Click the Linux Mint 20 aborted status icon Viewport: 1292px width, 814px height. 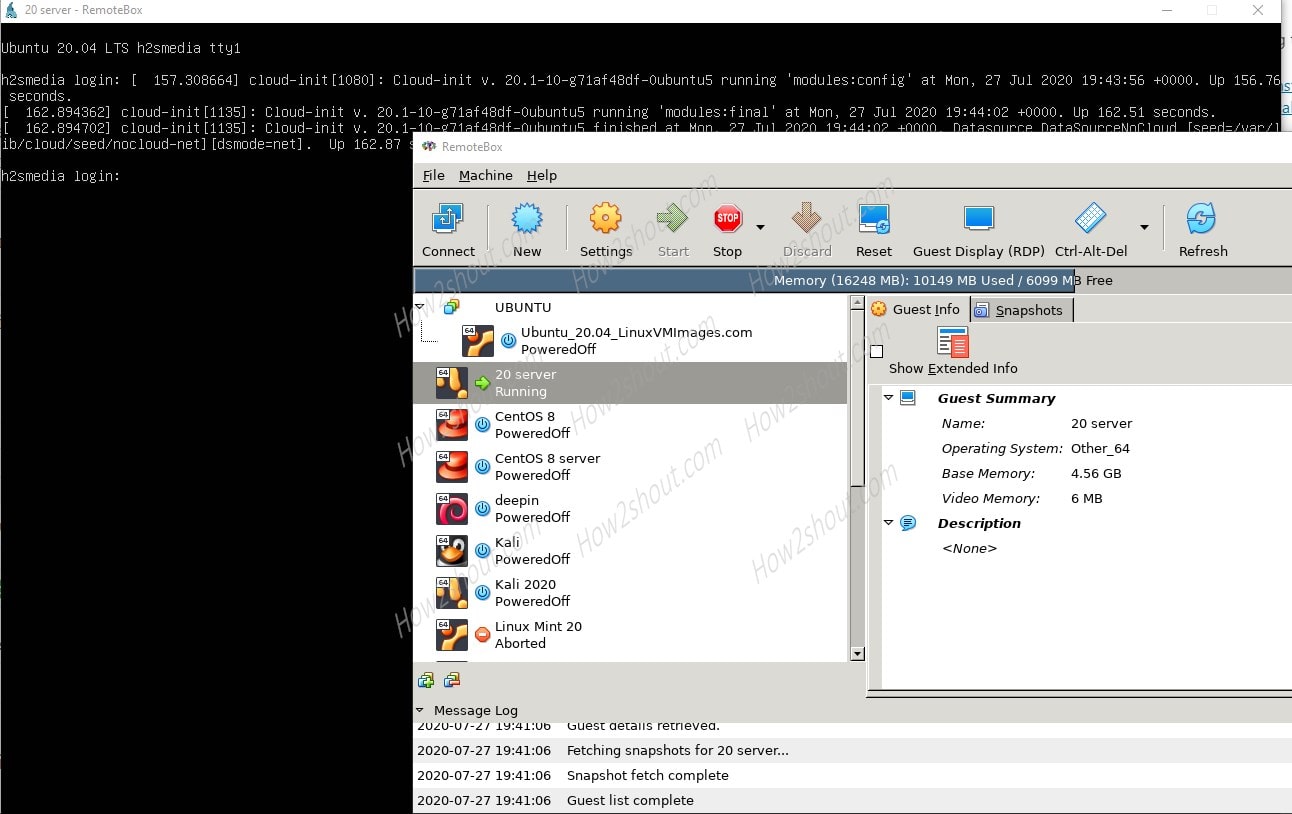[x=482, y=635]
